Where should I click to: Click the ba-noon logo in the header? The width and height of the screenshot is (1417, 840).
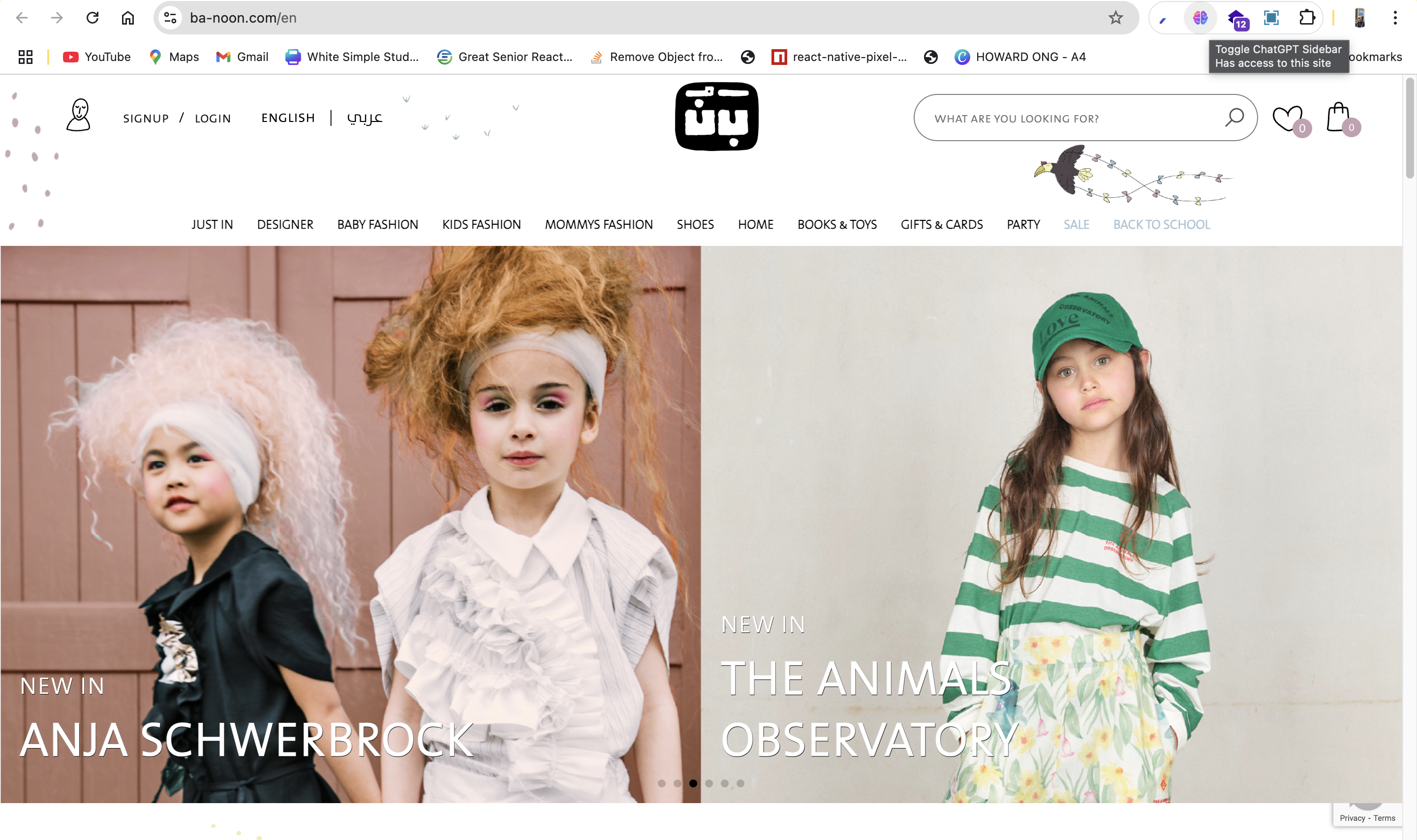716,117
